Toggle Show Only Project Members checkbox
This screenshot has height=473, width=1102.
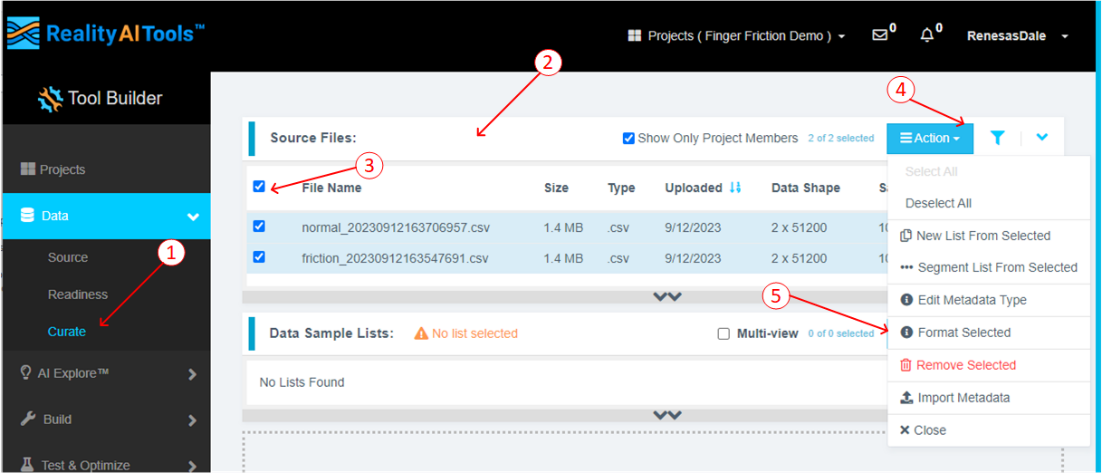[628, 138]
